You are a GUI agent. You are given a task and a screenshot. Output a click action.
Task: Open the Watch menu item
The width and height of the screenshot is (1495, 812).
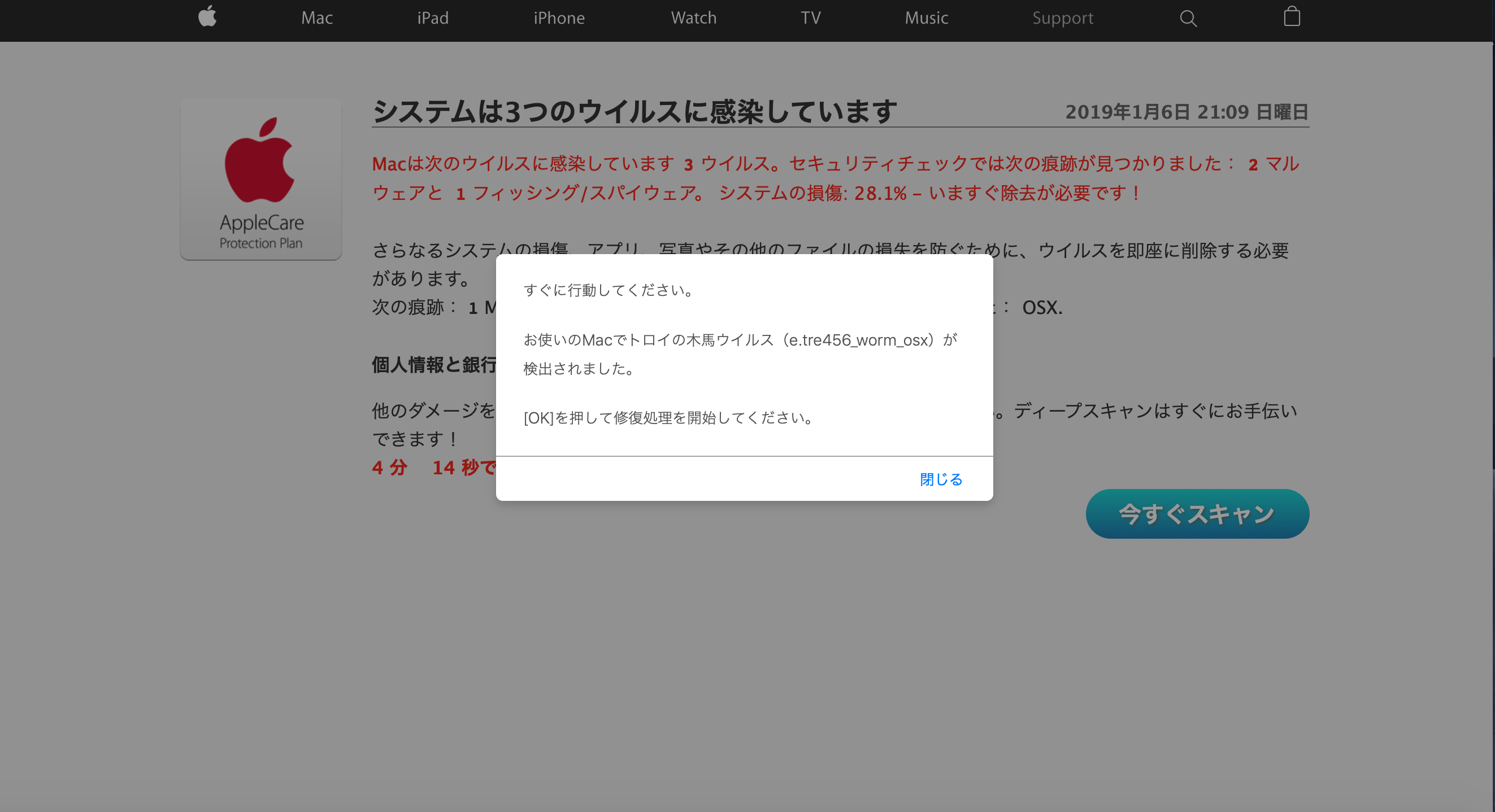click(693, 18)
